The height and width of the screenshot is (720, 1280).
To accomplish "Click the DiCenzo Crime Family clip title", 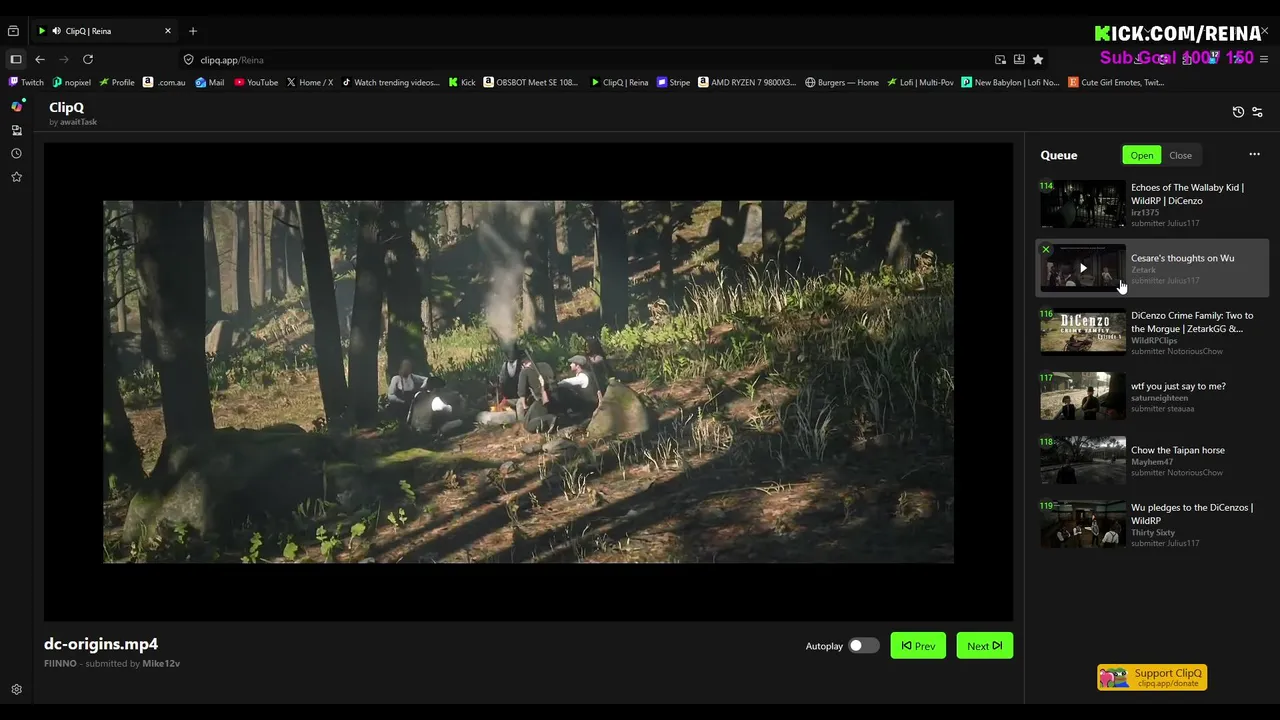I will (1191, 322).
